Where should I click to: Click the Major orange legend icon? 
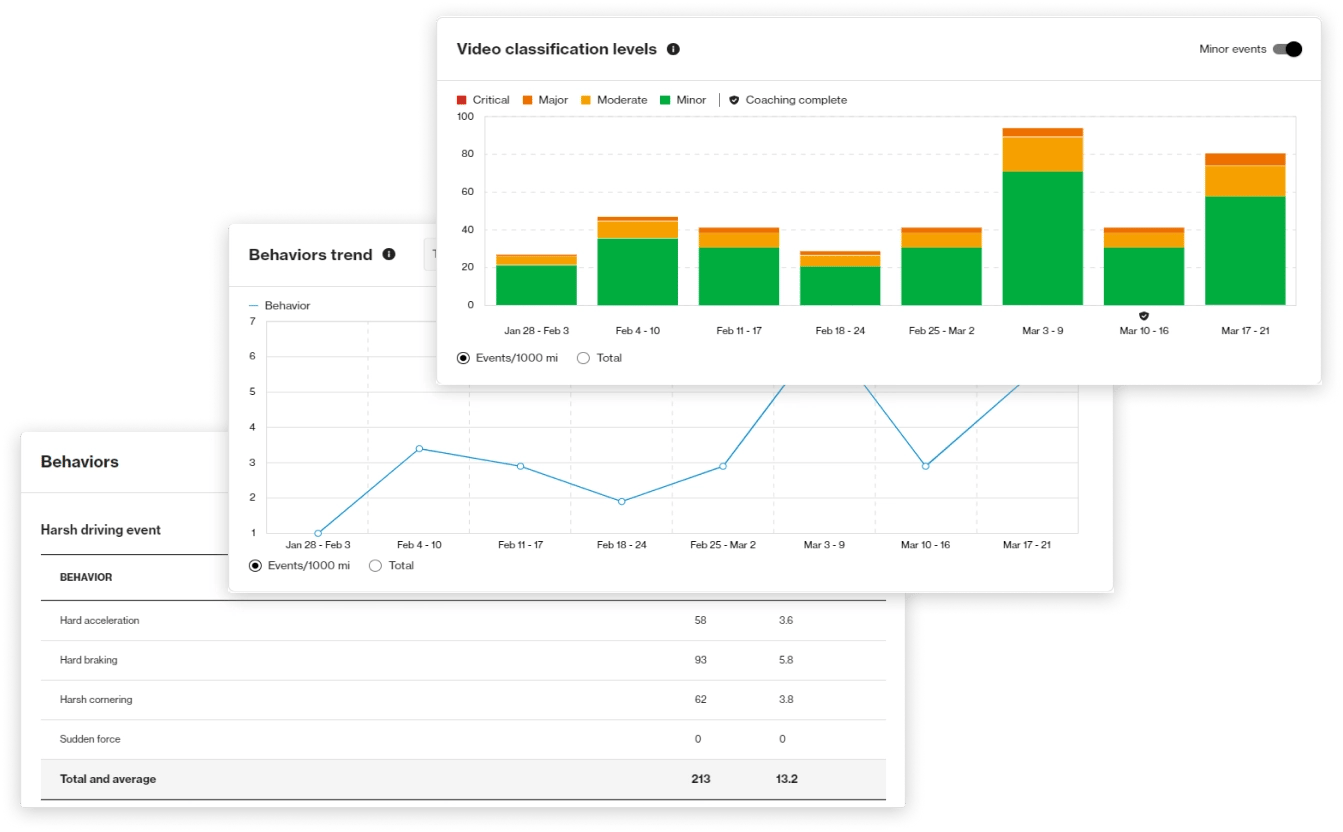coord(527,100)
